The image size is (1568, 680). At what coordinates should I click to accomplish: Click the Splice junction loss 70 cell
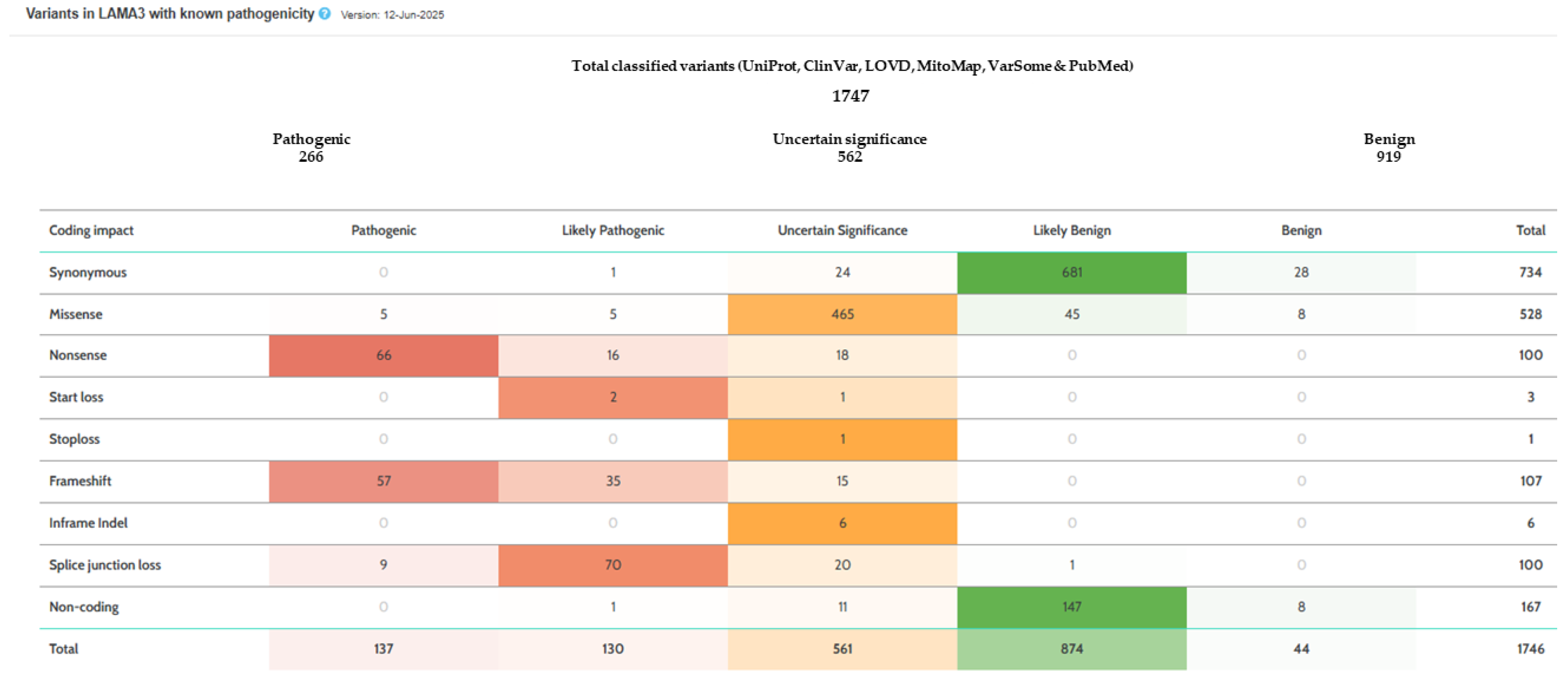(x=612, y=565)
